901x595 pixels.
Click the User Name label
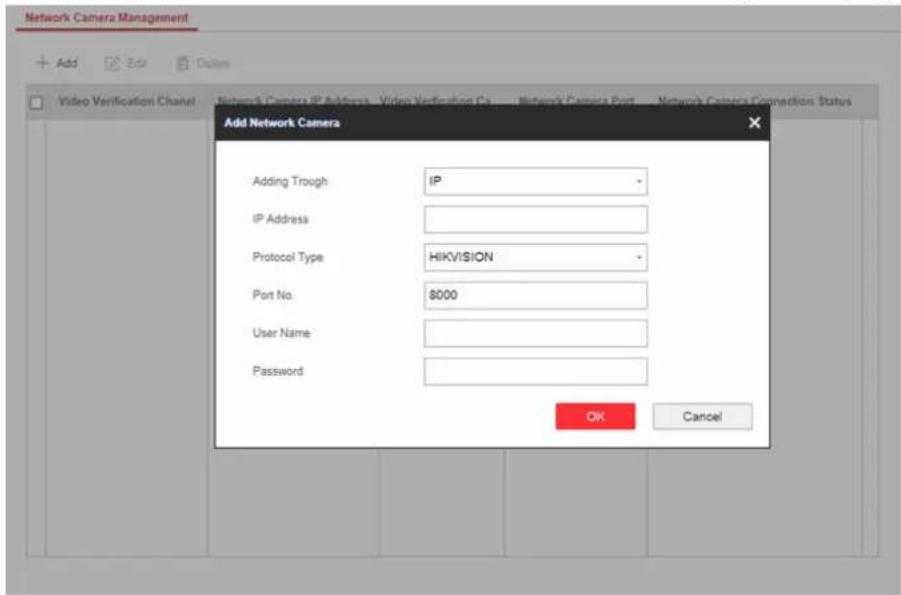282,333
